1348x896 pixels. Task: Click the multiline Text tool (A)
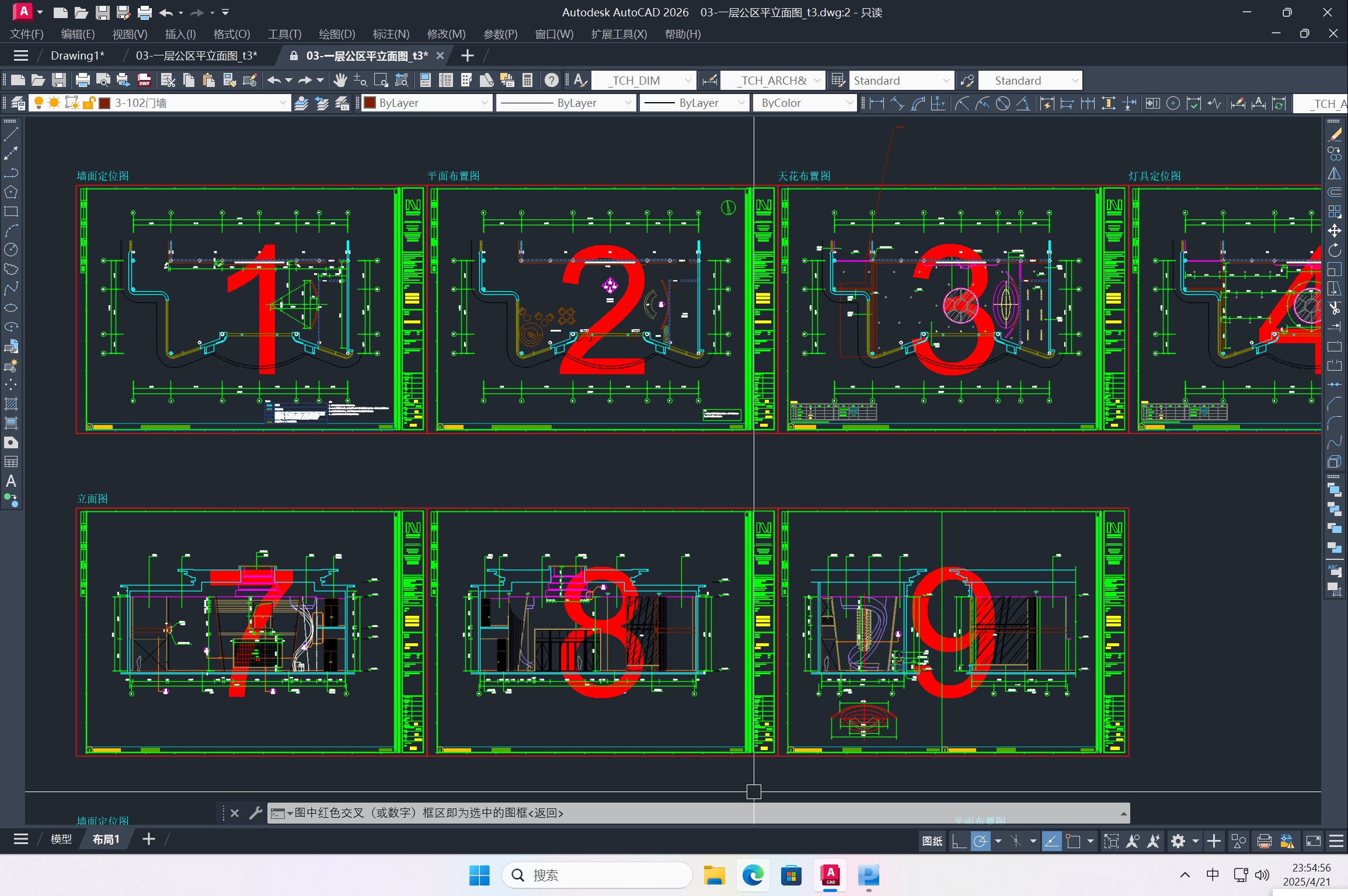point(11,481)
